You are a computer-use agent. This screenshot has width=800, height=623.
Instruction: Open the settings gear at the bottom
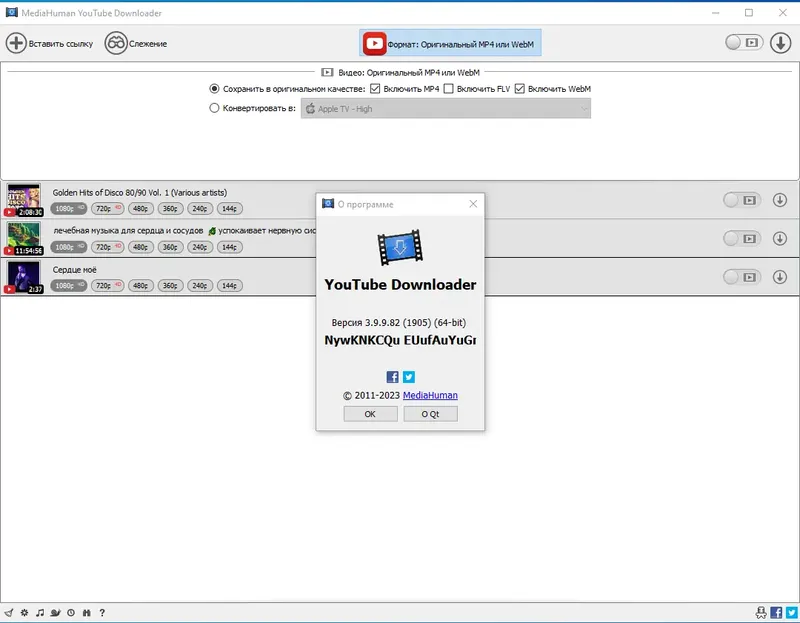click(24, 613)
